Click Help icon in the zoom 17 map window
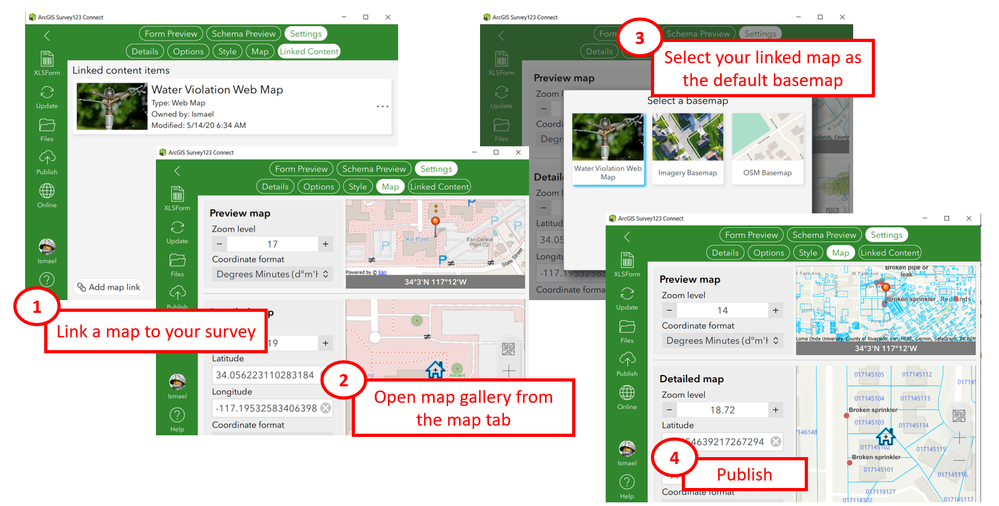This screenshot has width=999, height=506. point(177,416)
